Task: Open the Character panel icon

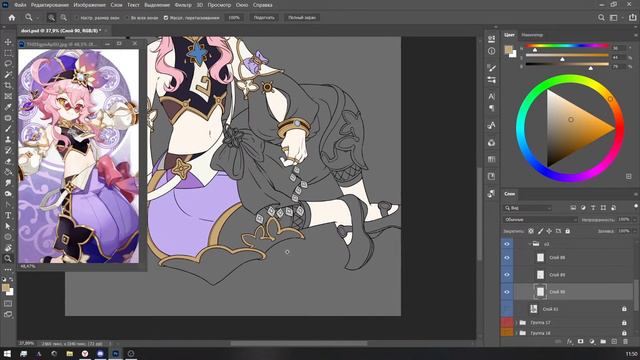Action: coord(491,96)
